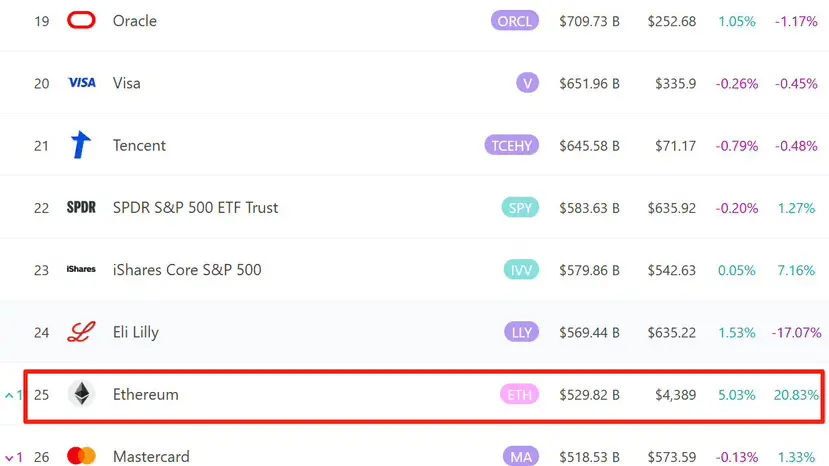Click the Mastercard circles logo
This screenshot has width=829, height=466.
click(81, 455)
